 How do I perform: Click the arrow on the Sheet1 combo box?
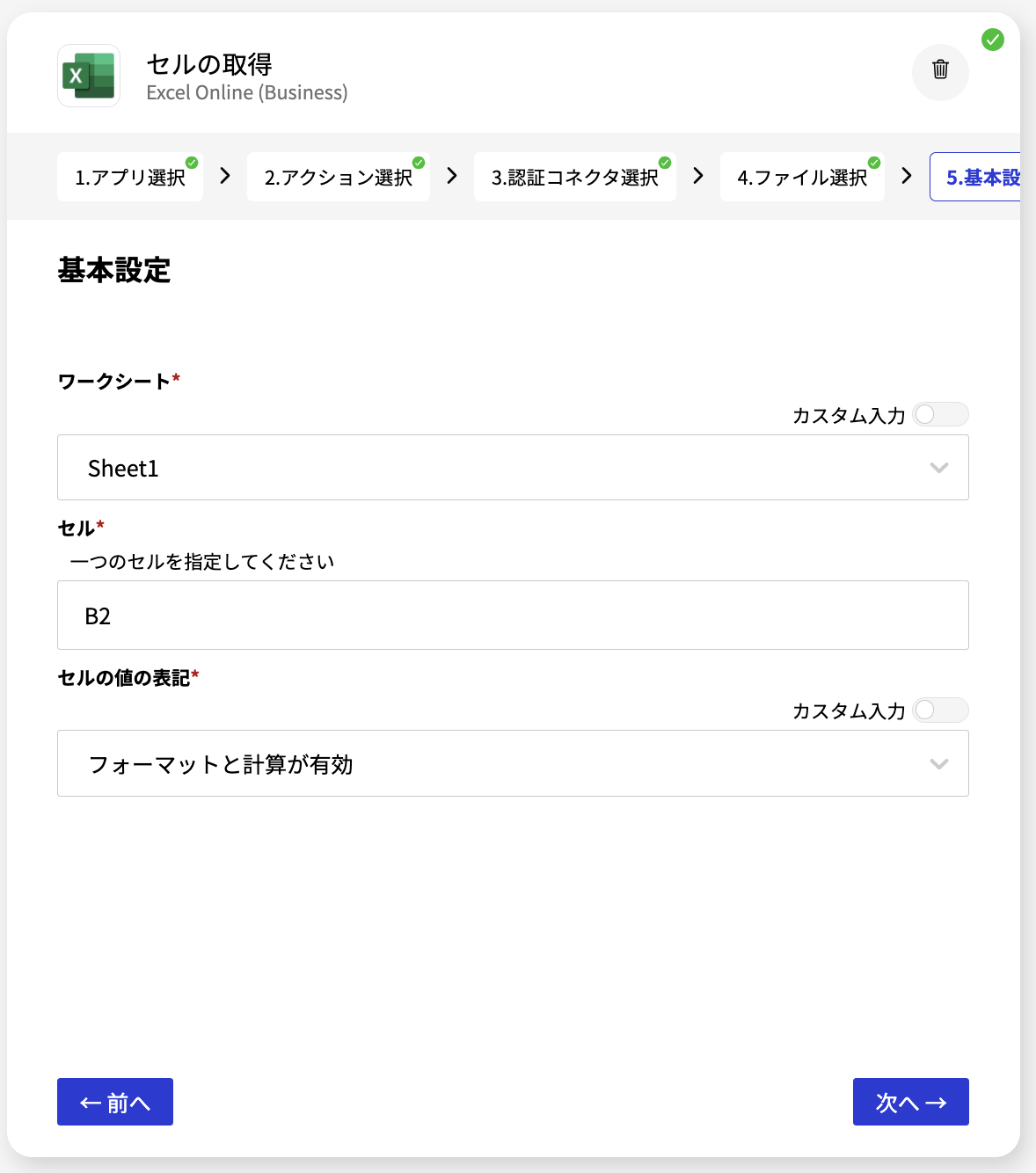[x=939, y=468]
